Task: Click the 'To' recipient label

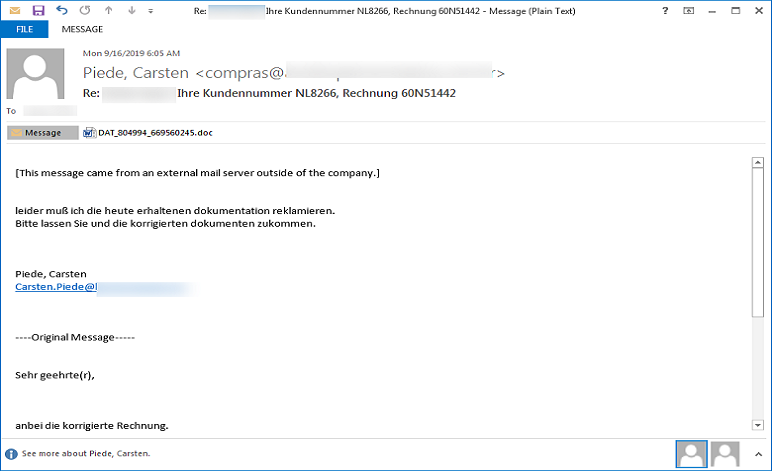Action: coord(11,111)
